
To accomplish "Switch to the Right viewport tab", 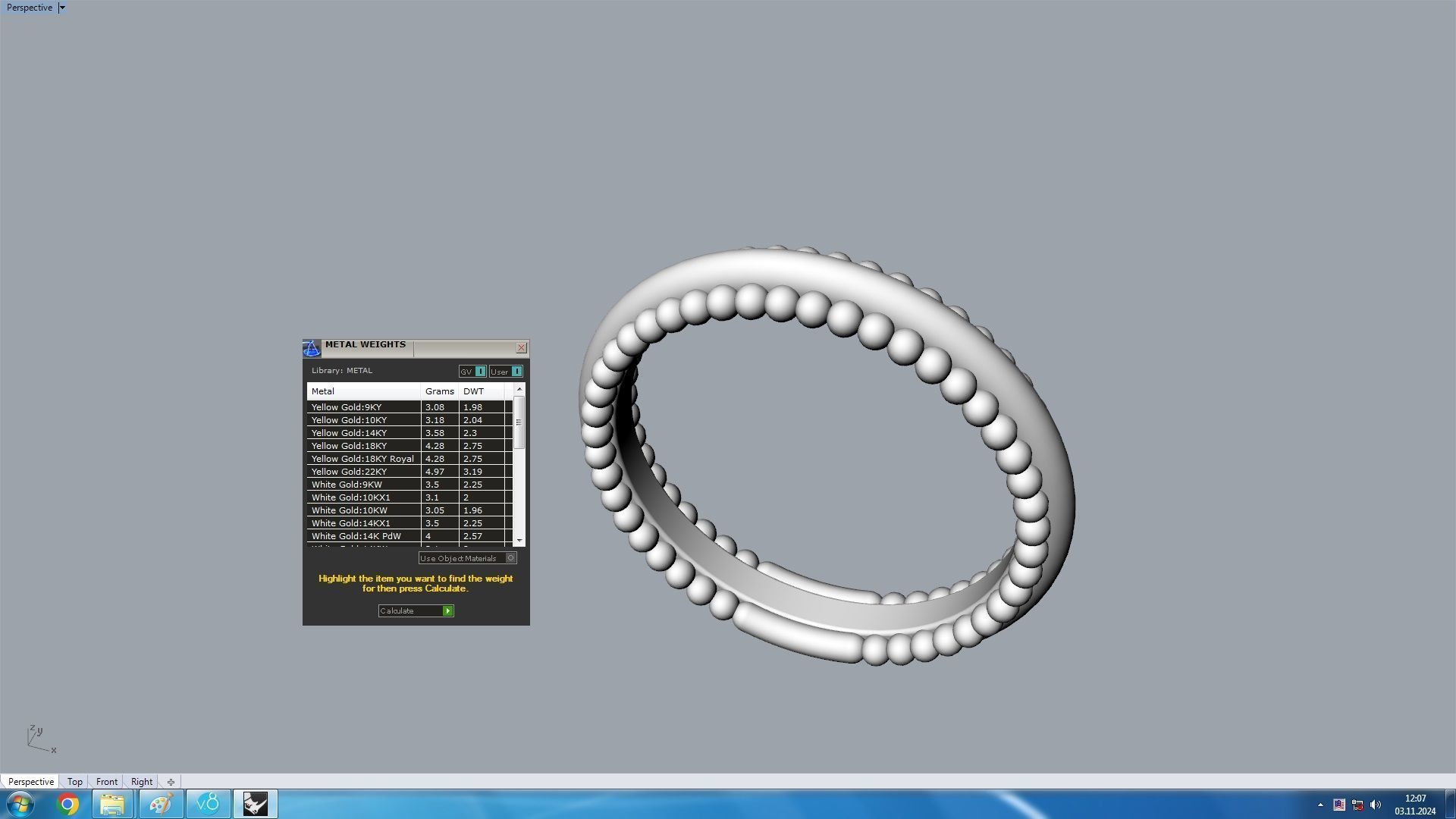I will pyautogui.click(x=142, y=782).
